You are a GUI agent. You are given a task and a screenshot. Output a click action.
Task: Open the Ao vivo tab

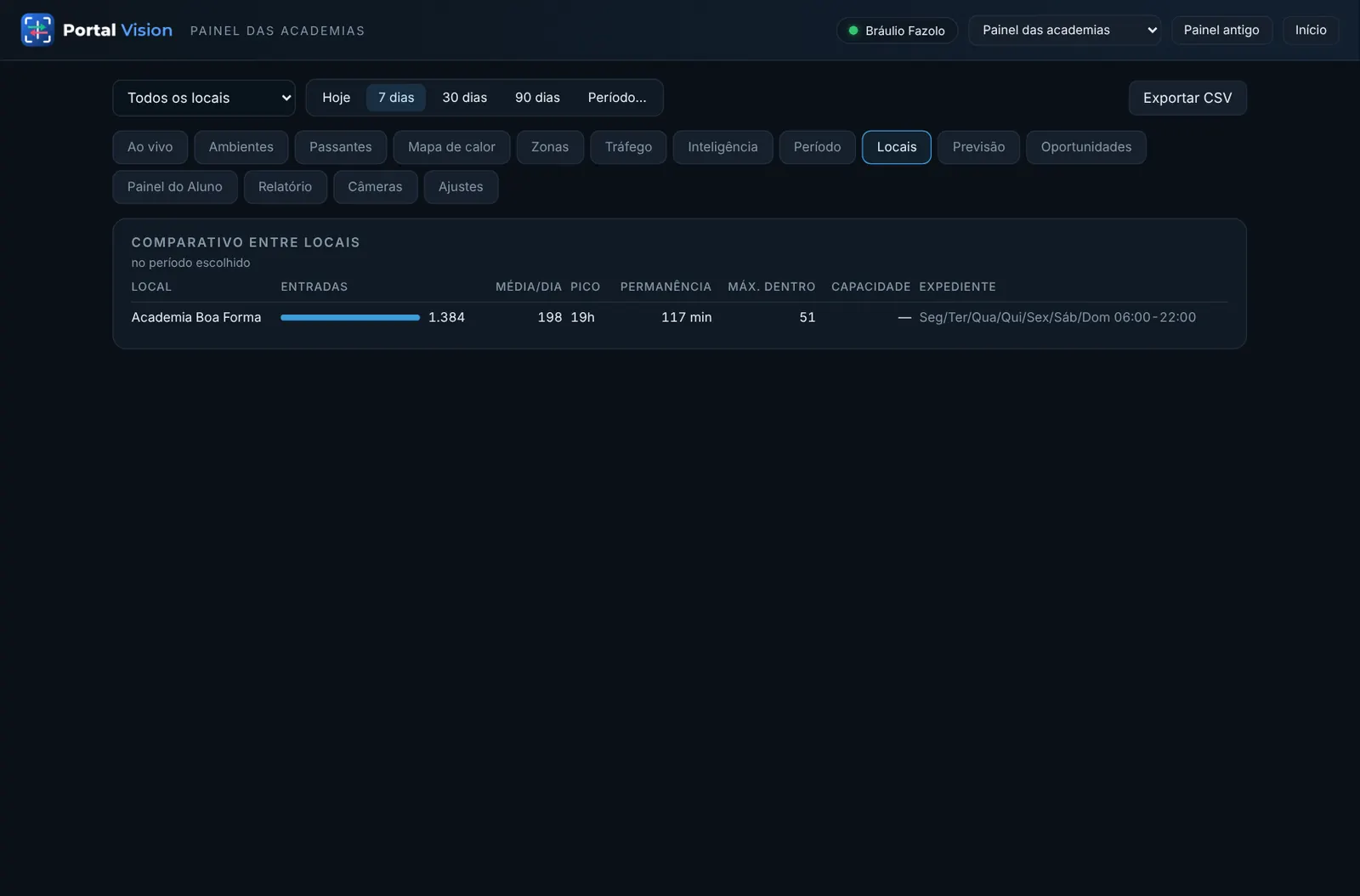pos(150,147)
